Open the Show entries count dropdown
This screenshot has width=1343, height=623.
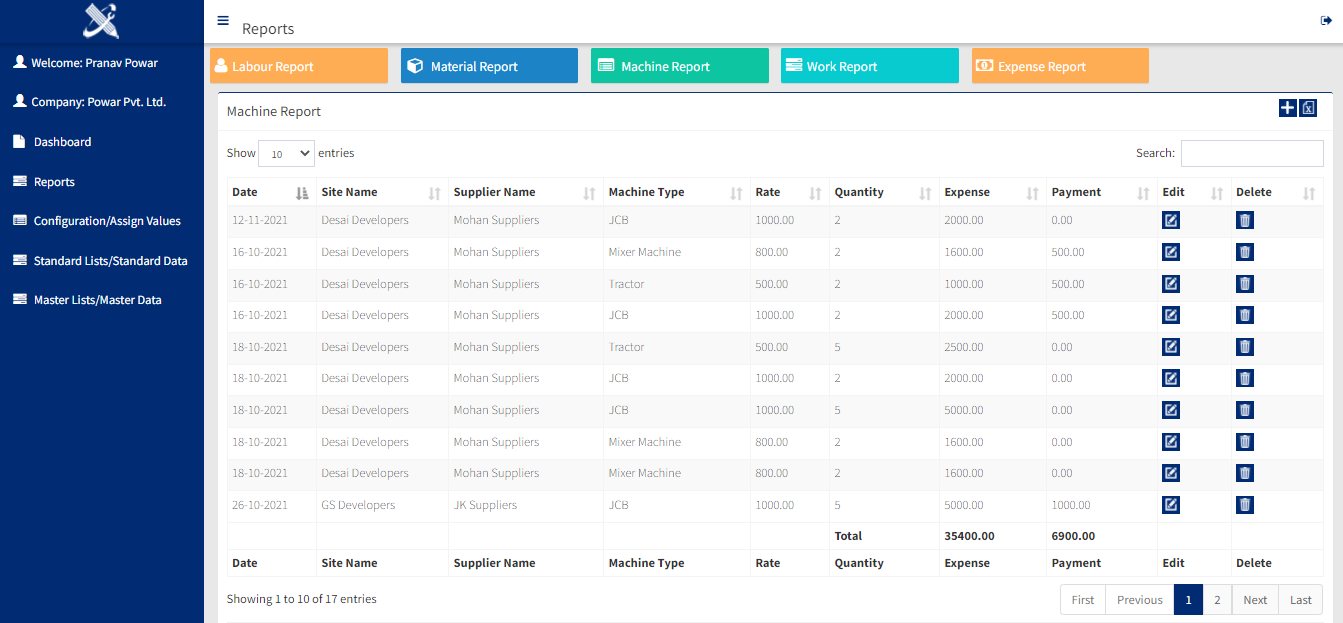[x=286, y=154]
